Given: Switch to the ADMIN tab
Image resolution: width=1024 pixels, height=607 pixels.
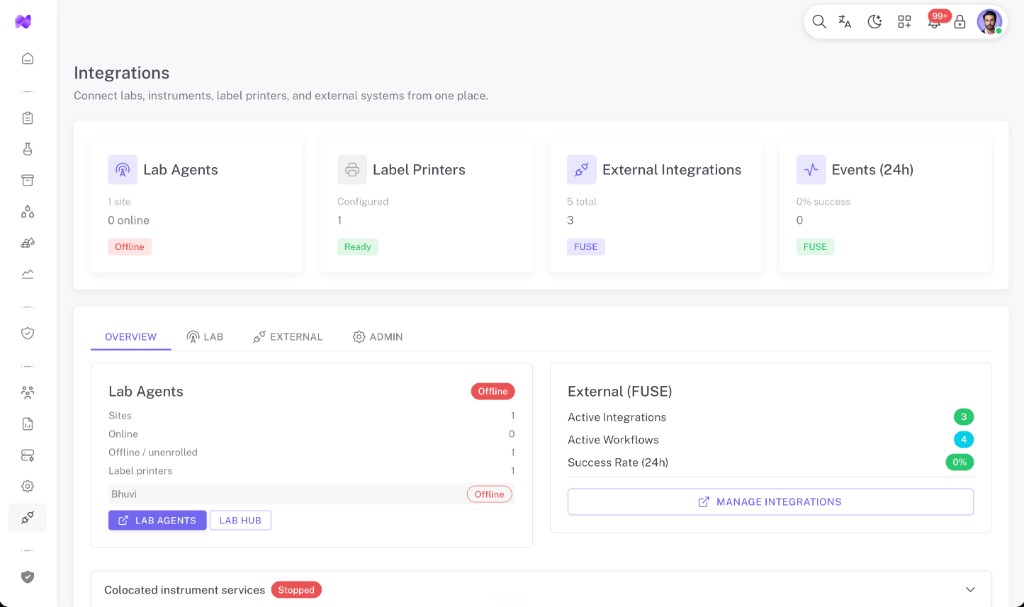Looking at the screenshot, I should click(377, 337).
